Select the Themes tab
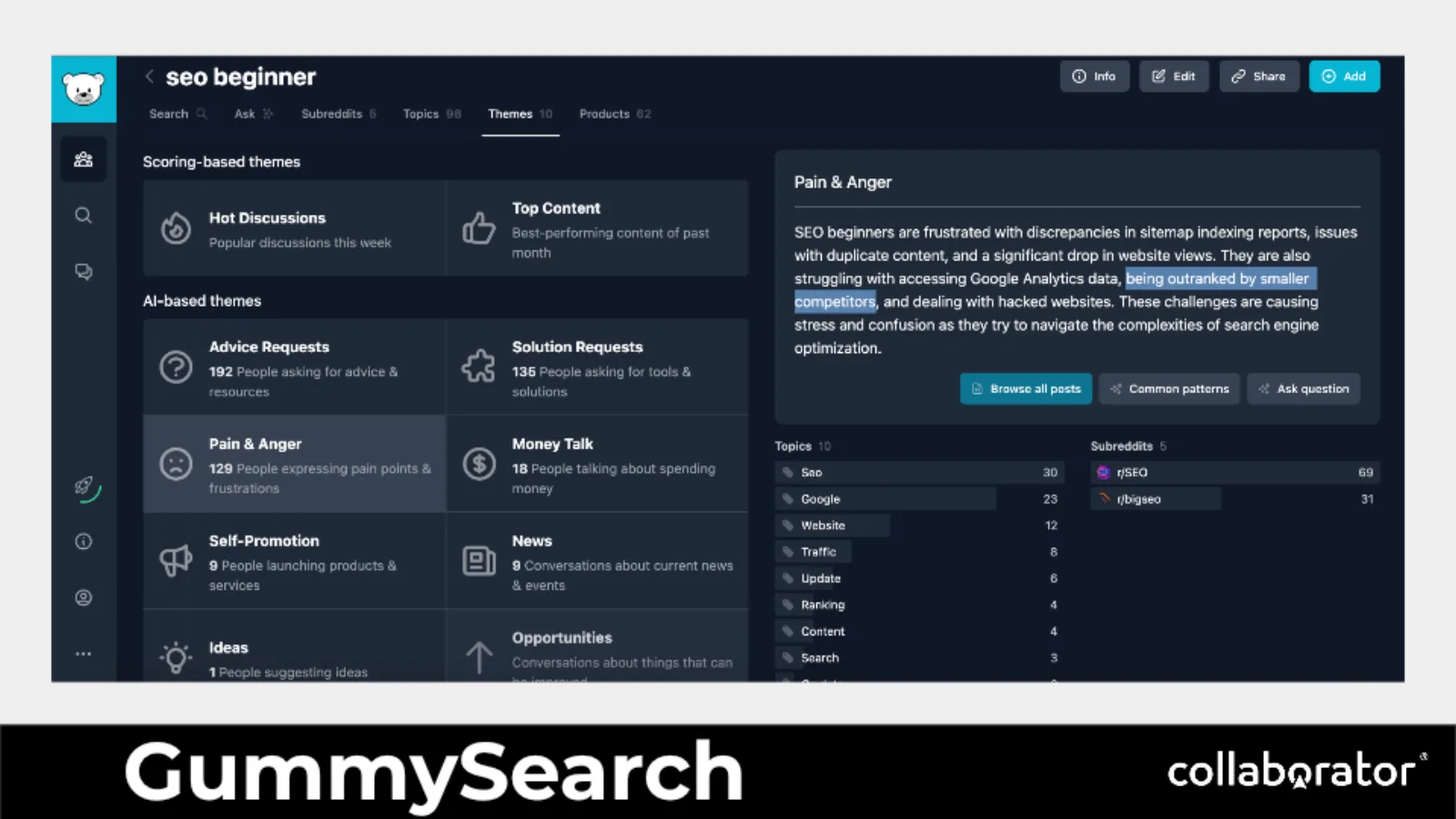 tap(521, 114)
